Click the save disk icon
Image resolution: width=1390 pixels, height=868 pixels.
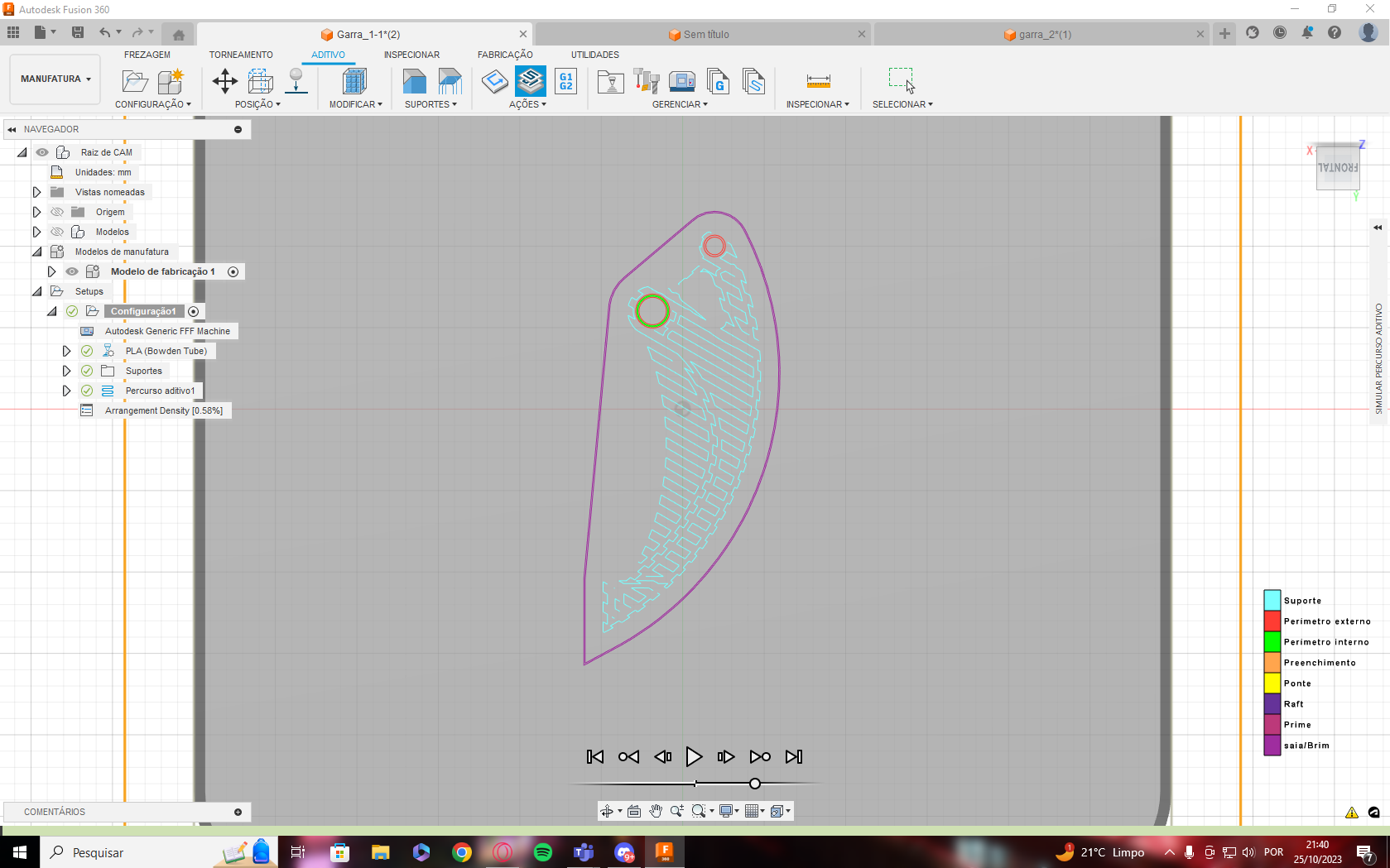[78, 32]
